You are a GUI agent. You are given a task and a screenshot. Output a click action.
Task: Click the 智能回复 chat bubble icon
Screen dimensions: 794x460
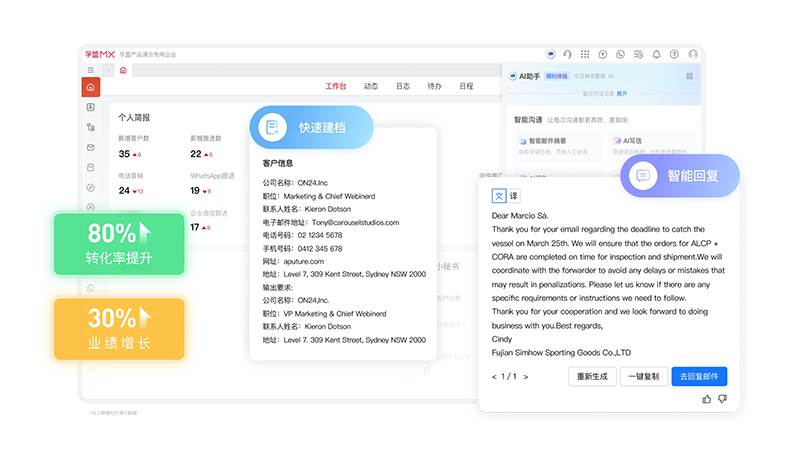coord(643,176)
